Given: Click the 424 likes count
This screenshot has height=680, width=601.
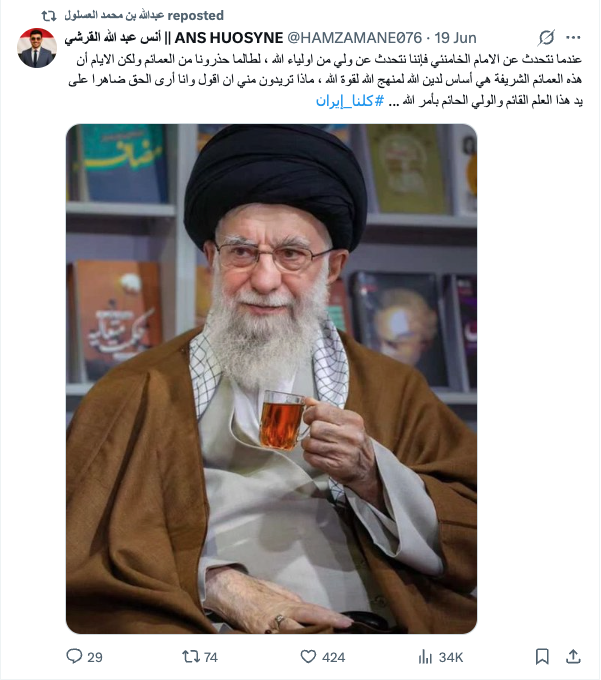Looking at the screenshot, I should 333,657.
